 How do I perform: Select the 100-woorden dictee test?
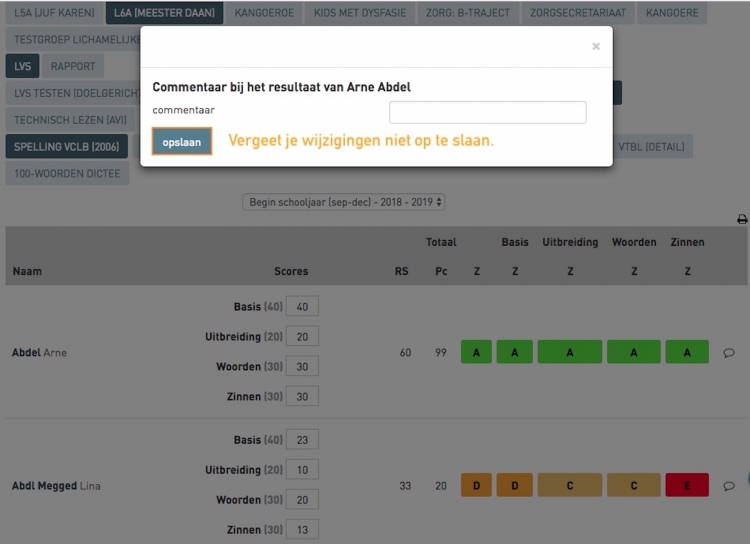(x=67, y=173)
